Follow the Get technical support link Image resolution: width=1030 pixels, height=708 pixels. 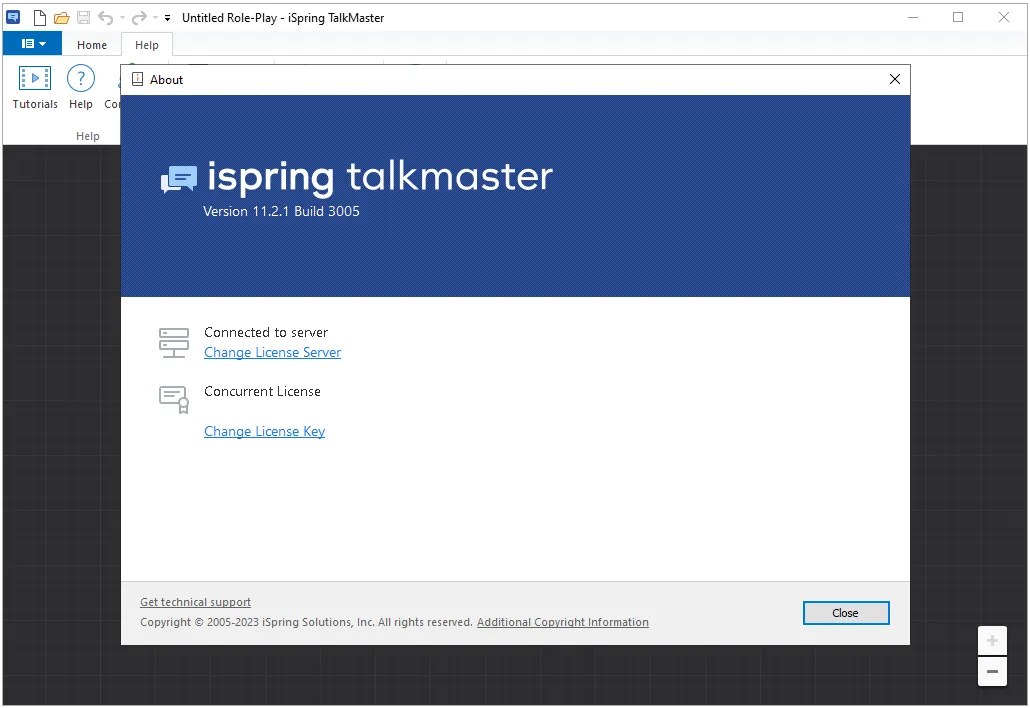pyautogui.click(x=195, y=602)
